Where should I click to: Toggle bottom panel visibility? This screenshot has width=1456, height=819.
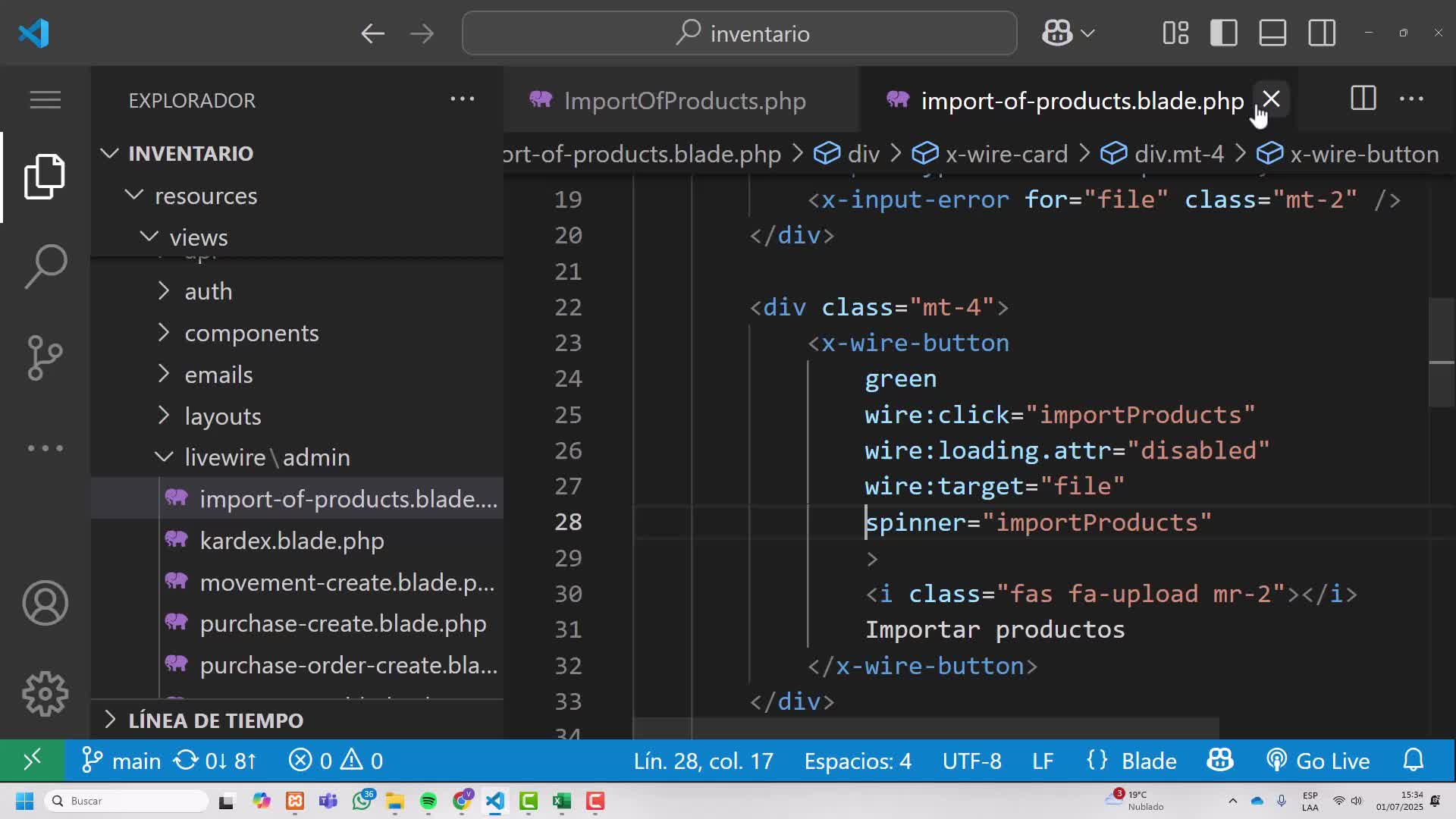(1272, 33)
